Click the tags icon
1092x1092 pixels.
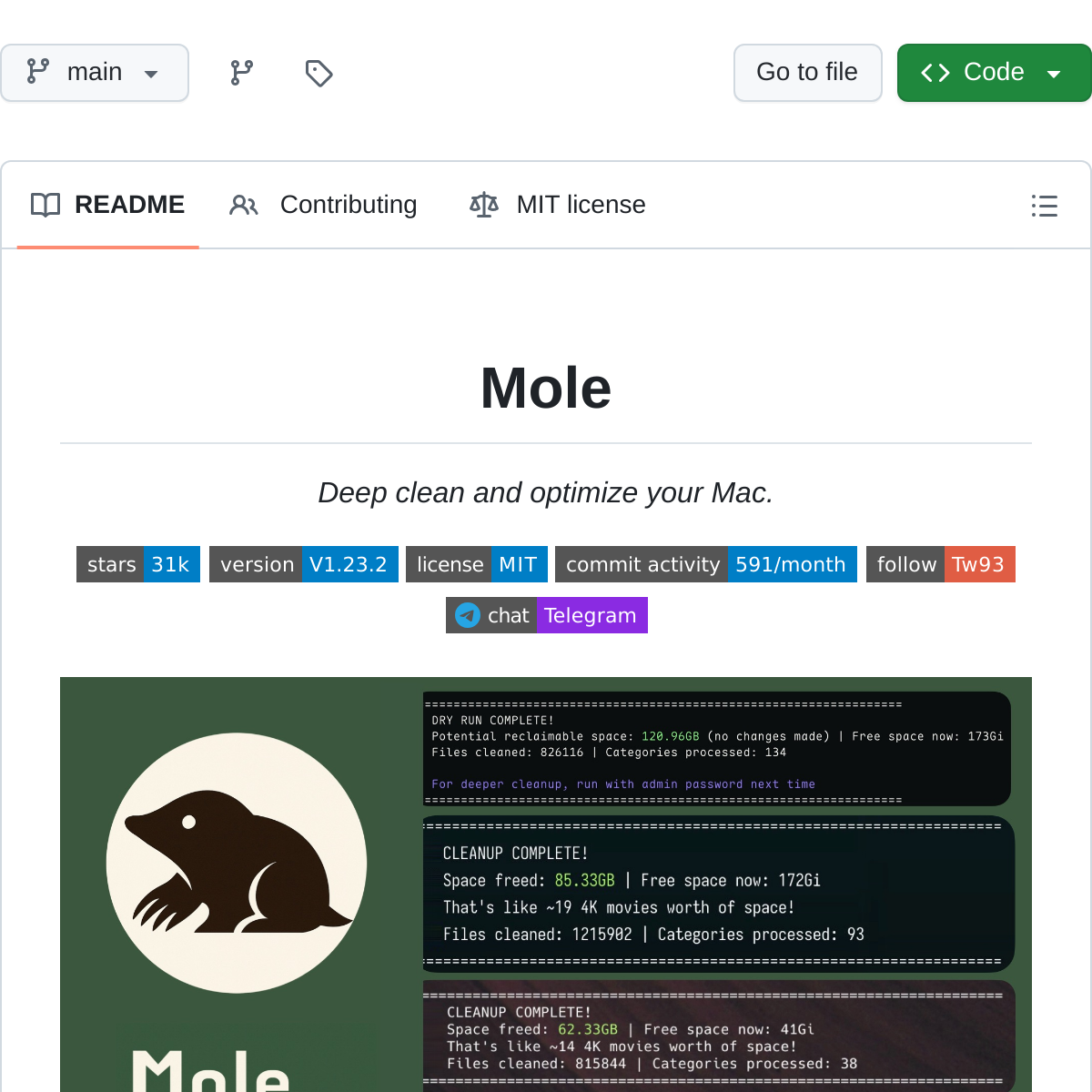click(318, 73)
